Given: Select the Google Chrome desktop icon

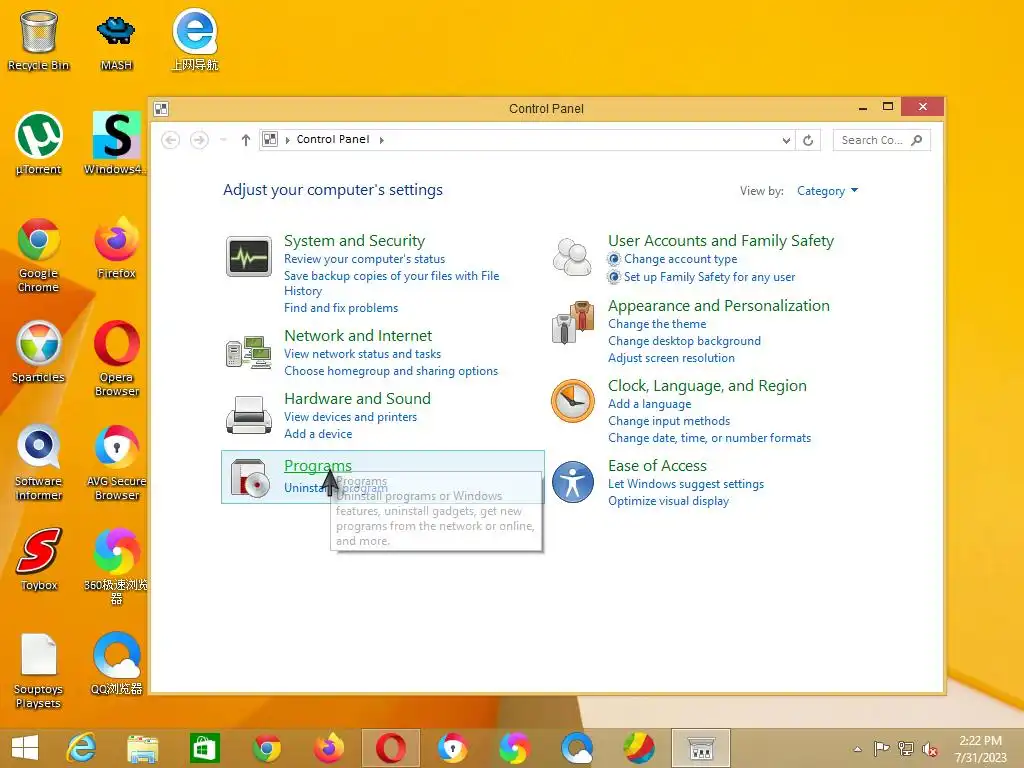Looking at the screenshot, I should (x=39, y=255).
